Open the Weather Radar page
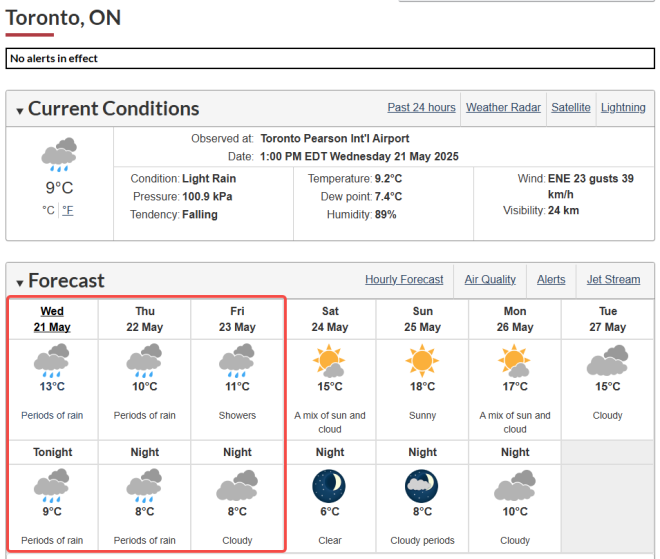660x559 pixels. [x=503, y=108]
